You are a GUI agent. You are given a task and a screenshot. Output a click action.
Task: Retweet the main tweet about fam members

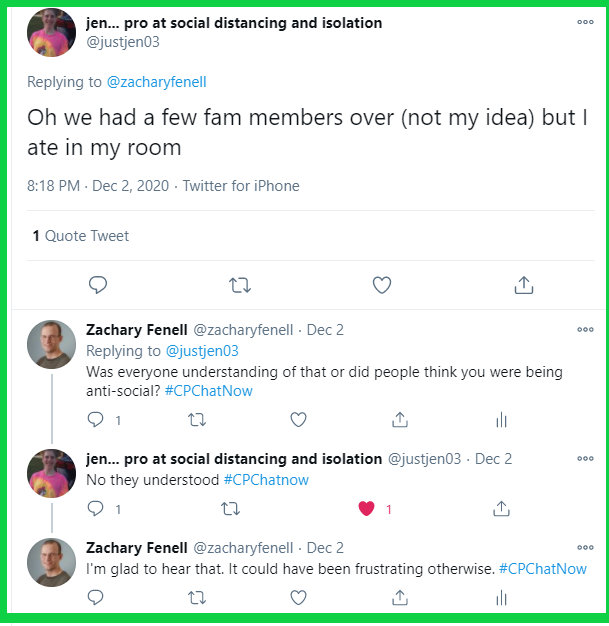click(x=240, y=286)
